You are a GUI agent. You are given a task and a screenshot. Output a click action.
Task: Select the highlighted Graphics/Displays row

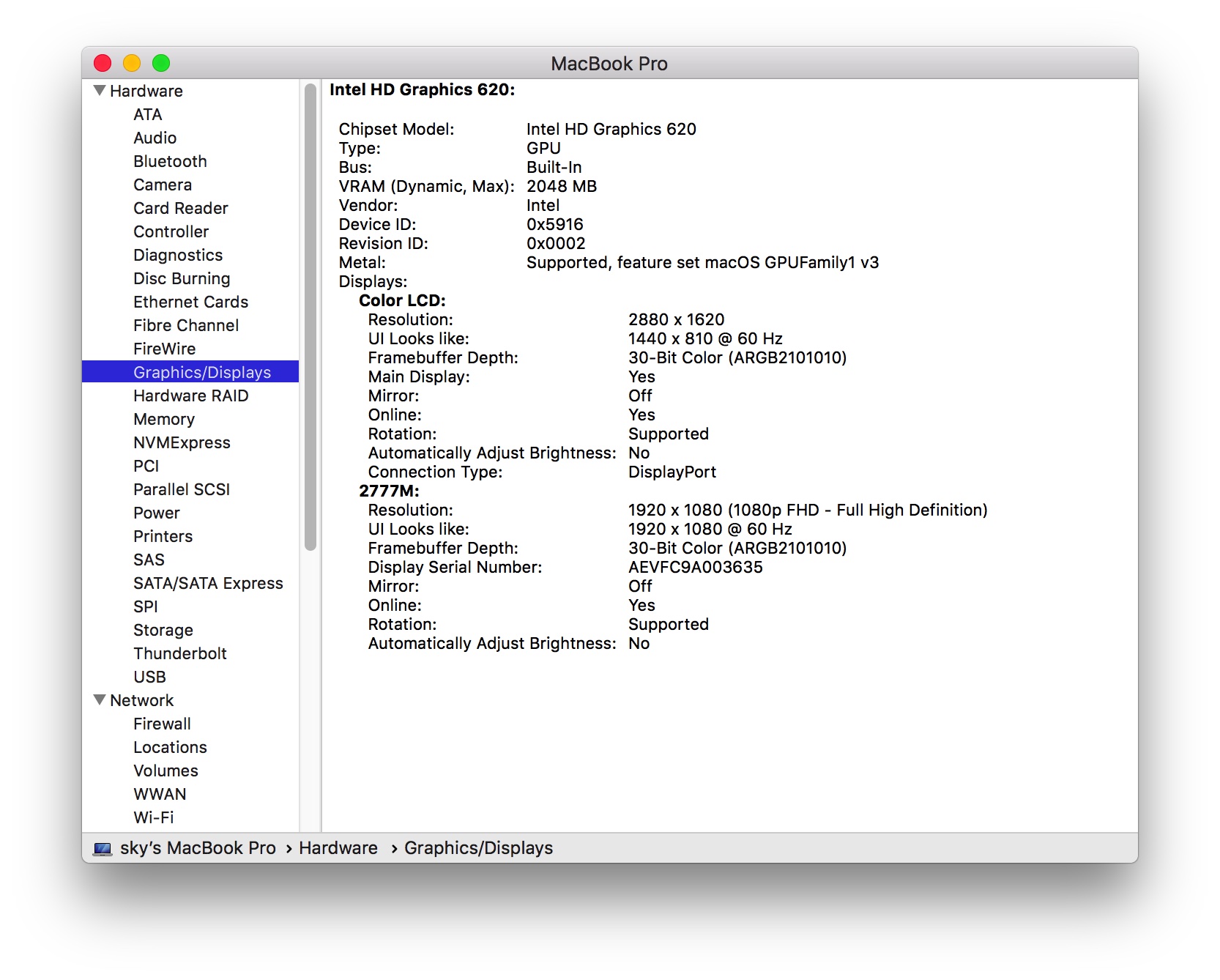click(x=190, y=372)
